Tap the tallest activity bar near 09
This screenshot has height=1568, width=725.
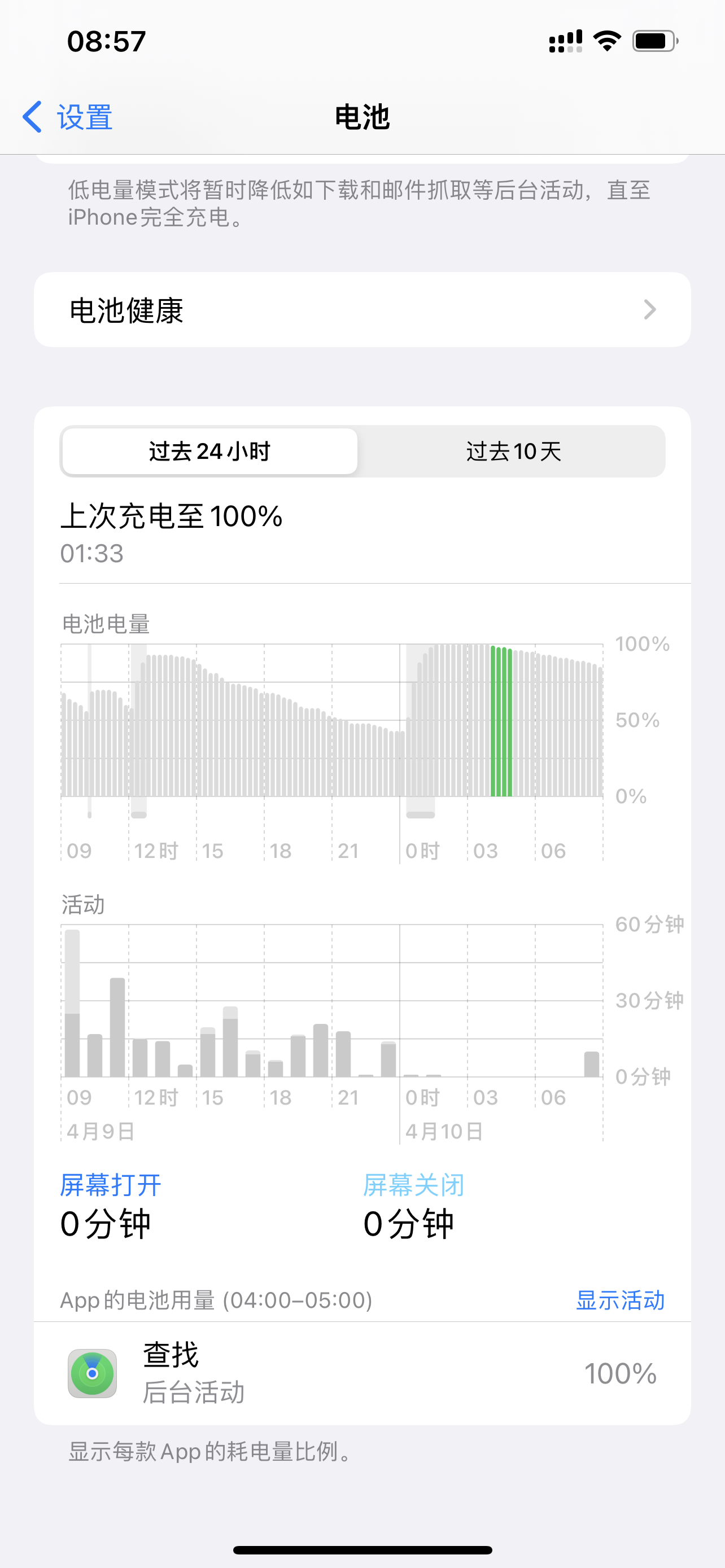pyautogui.click(x=72, y=1004)
